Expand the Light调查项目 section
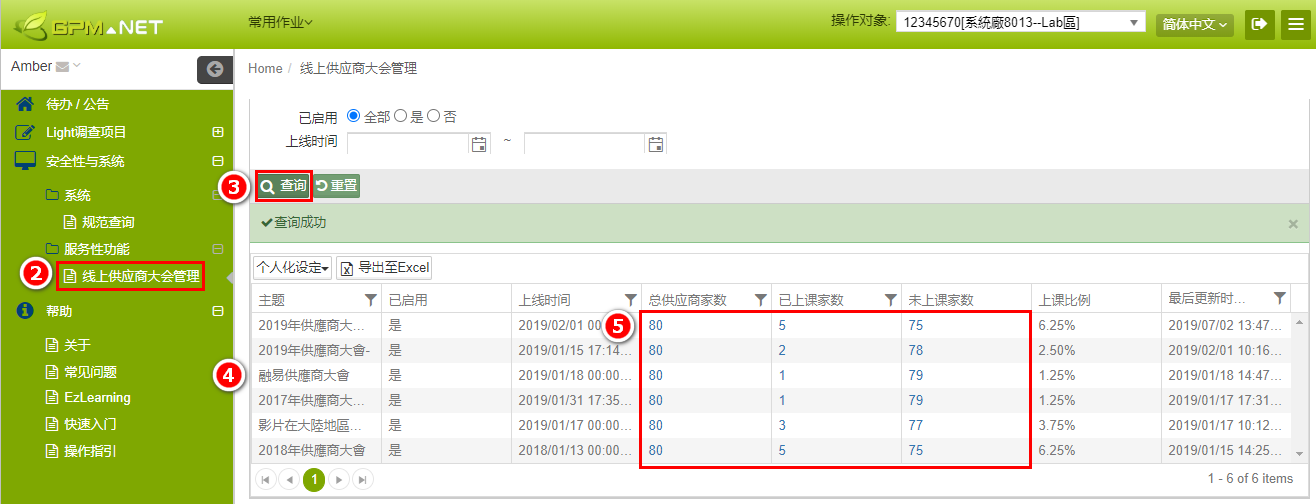 click(x=217, y=132)
